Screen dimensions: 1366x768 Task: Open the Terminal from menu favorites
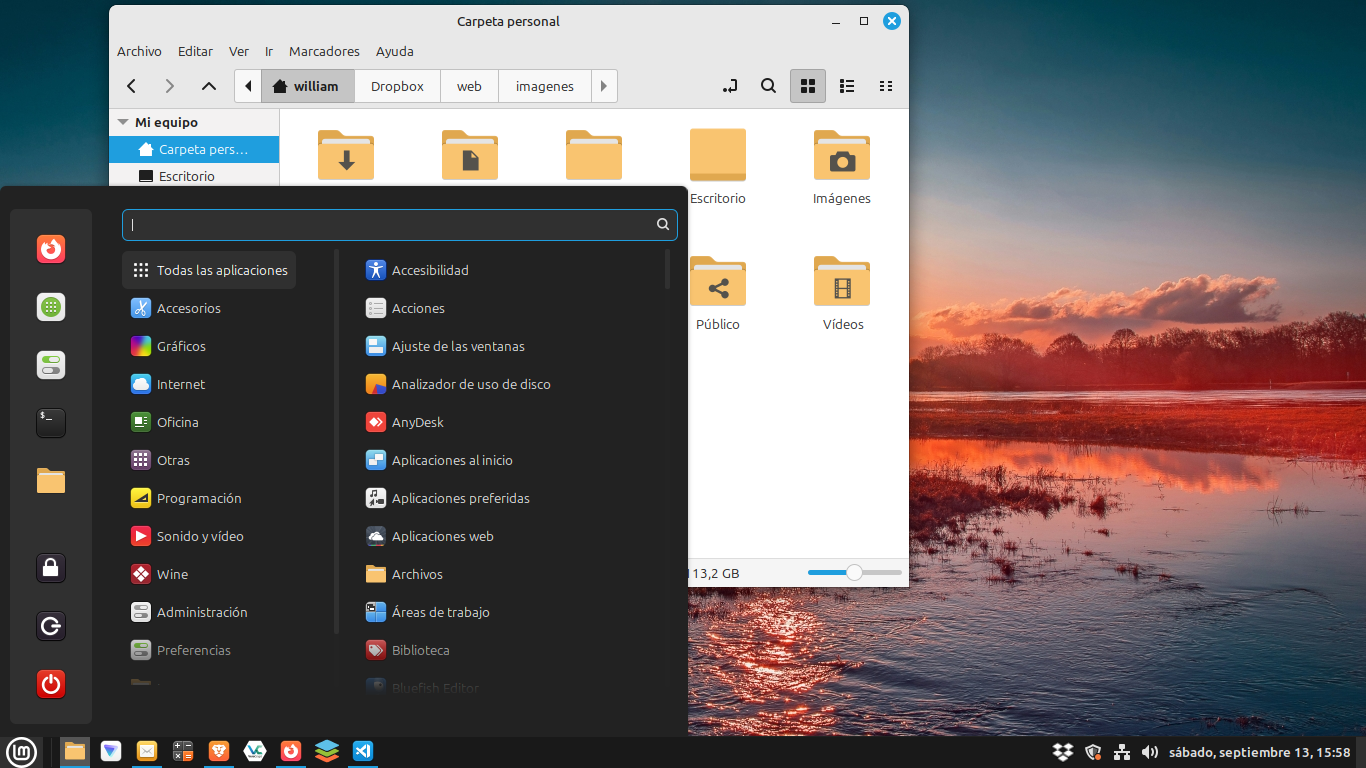(x=51, y=423)
